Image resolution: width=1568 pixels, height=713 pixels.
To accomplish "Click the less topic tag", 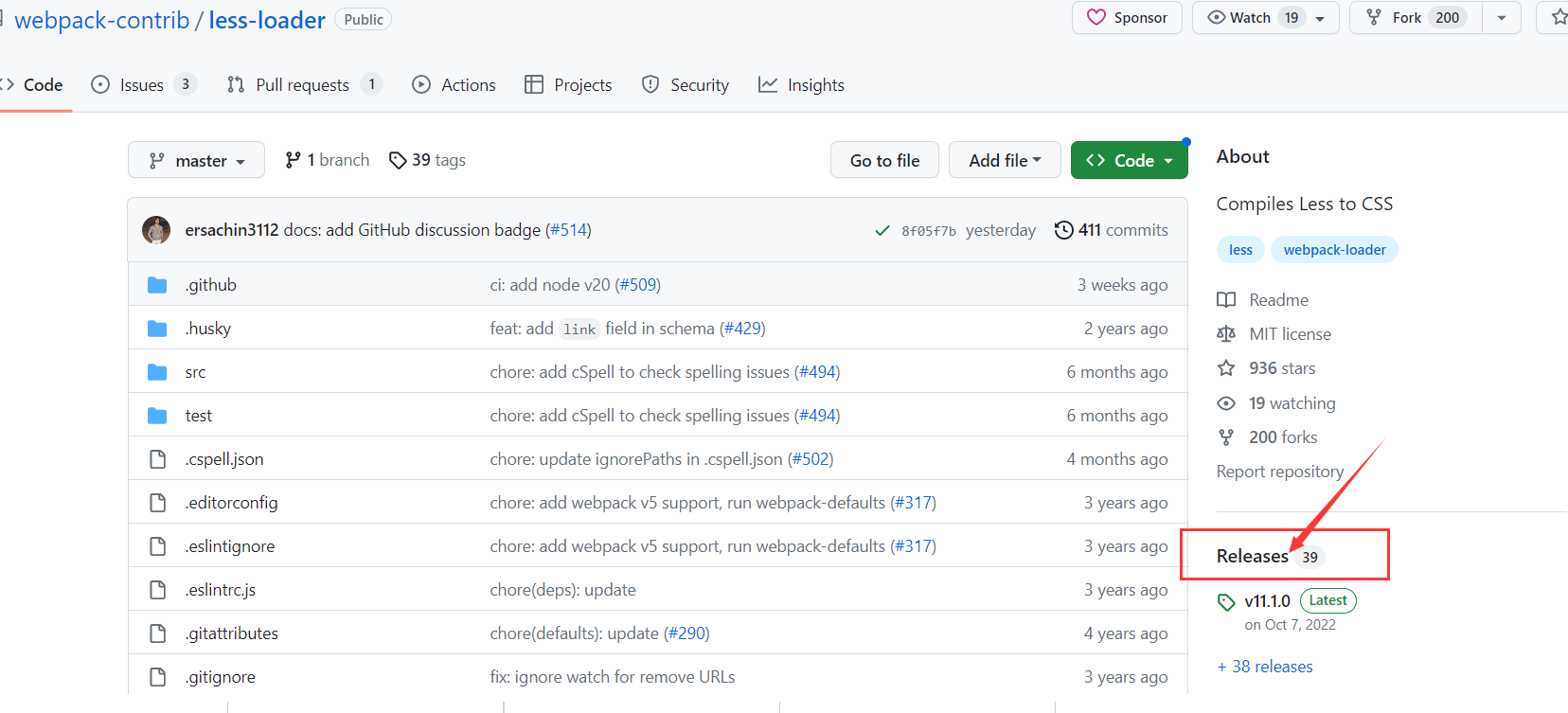I will point(1240,250).
